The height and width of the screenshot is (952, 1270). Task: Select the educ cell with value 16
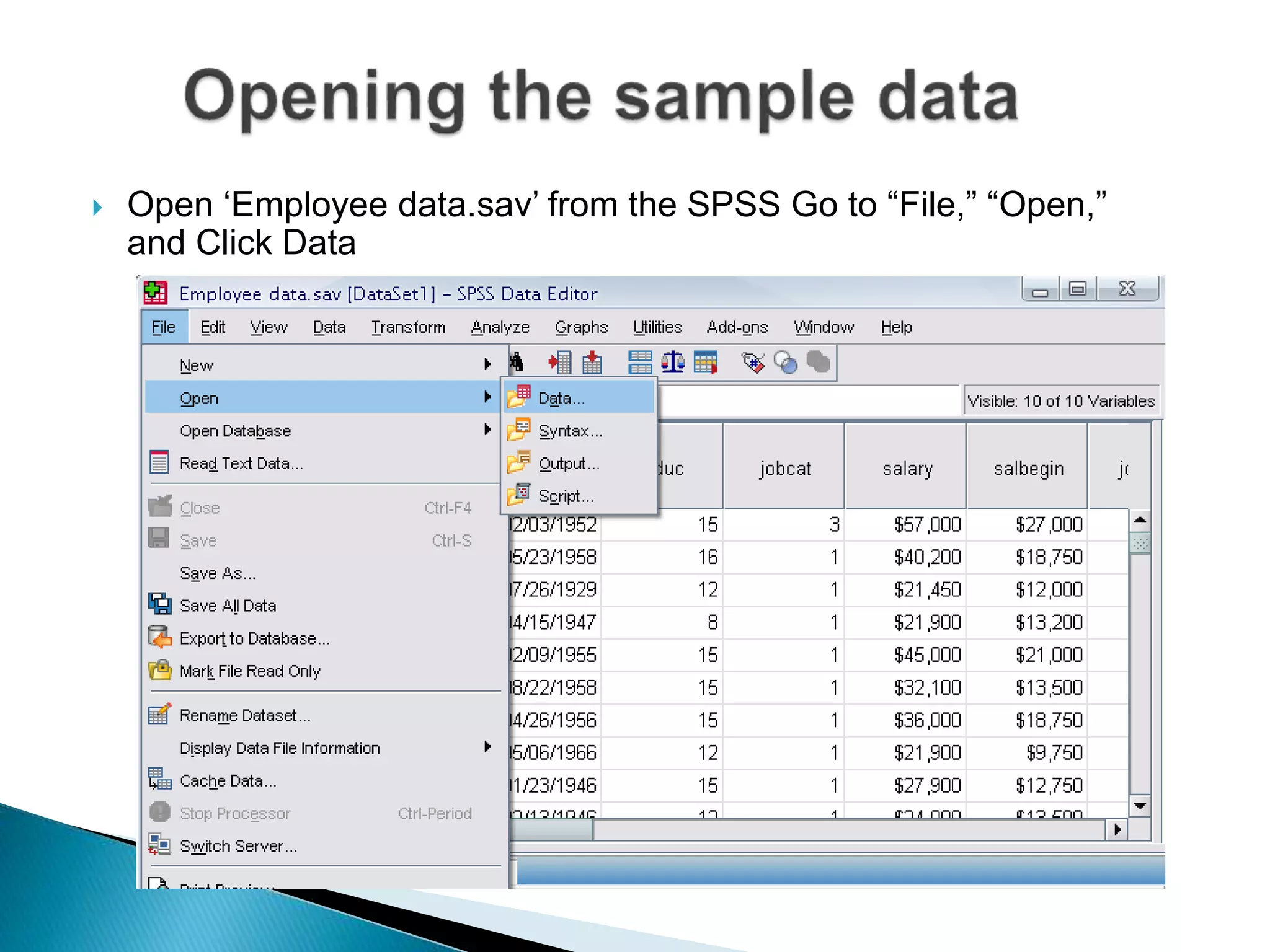(662, 557)
